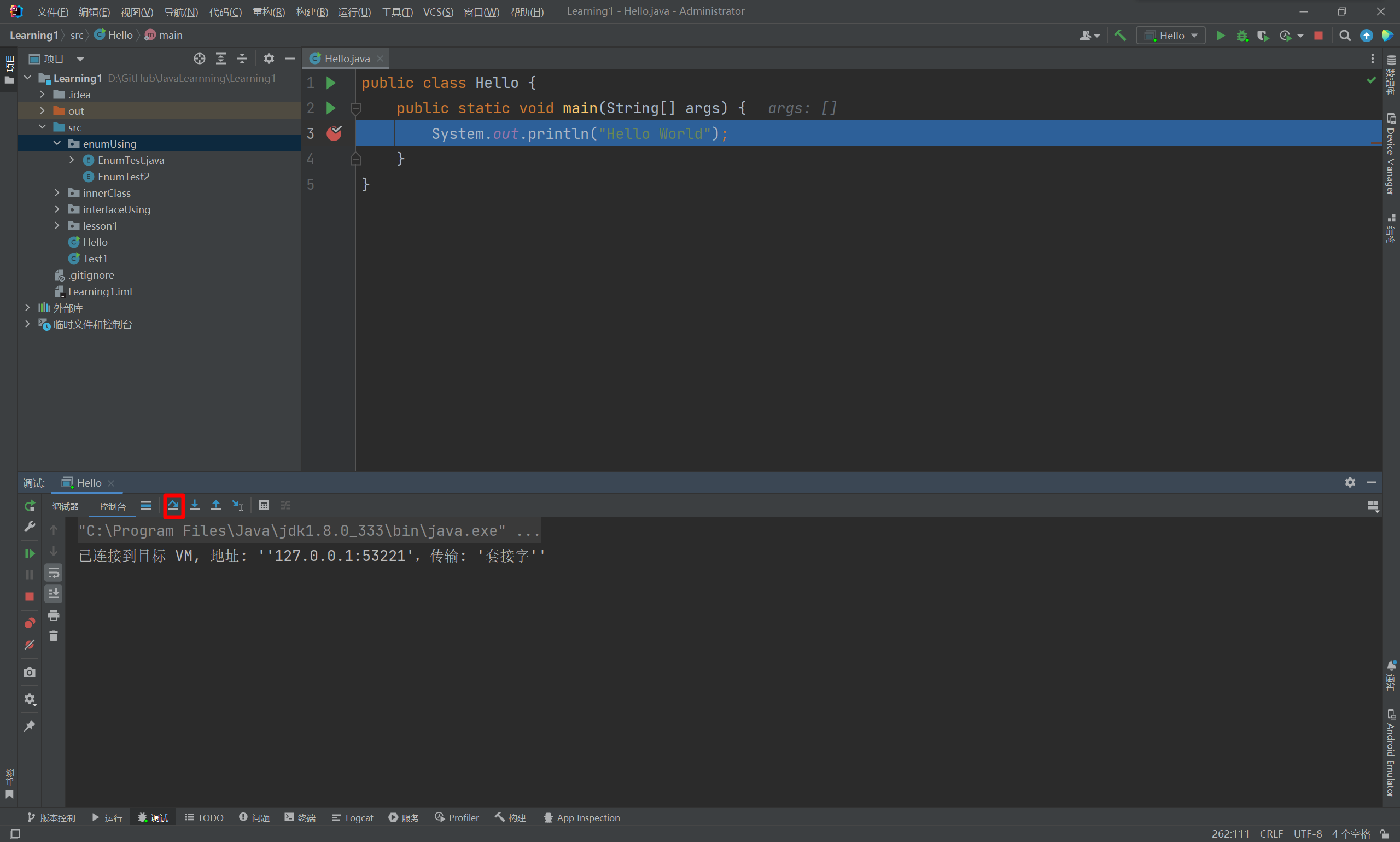Click the green Run button in top toolbar

coord(1221,36)
